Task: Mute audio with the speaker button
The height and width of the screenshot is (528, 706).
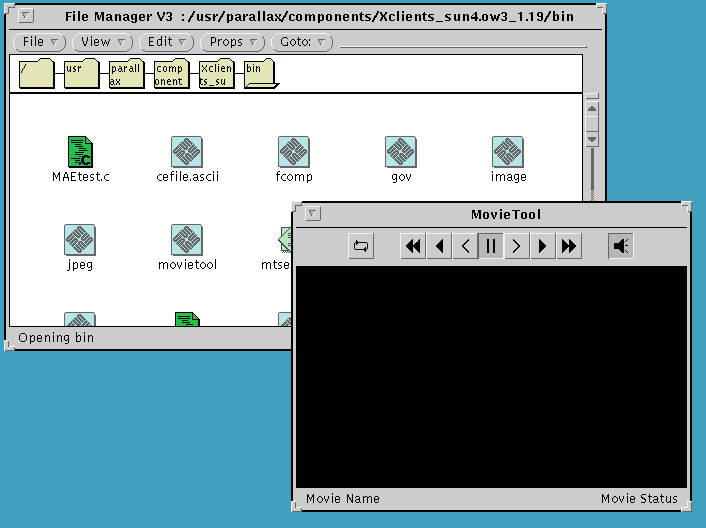Action: [x=621, y=246]
